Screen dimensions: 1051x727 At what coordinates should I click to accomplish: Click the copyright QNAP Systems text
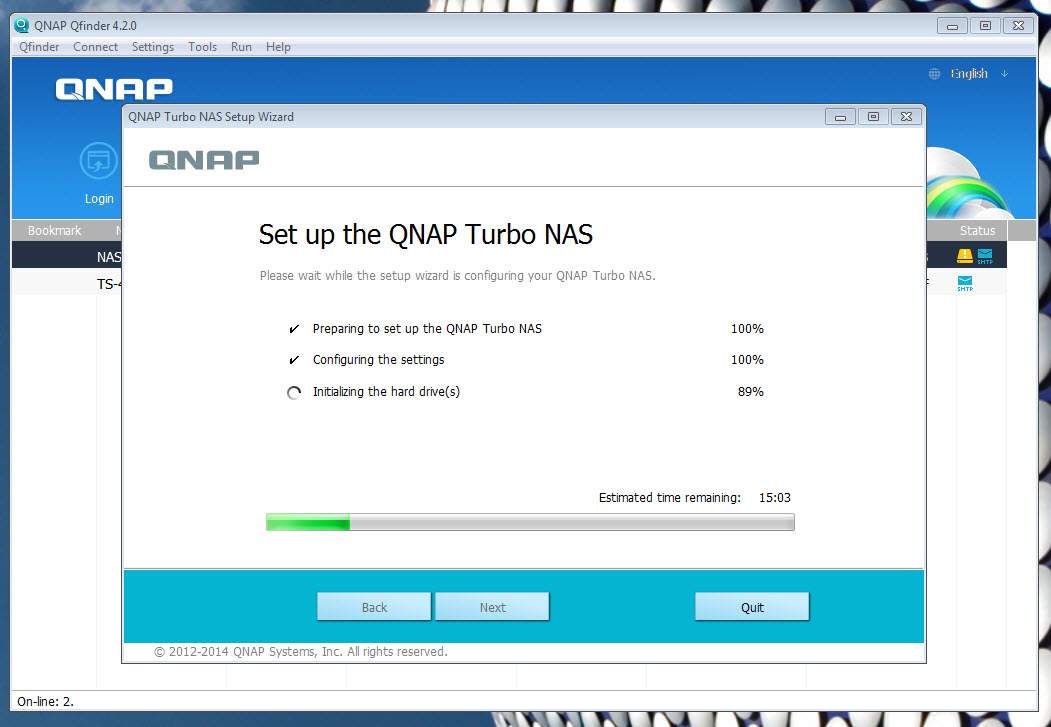point(301,651)
